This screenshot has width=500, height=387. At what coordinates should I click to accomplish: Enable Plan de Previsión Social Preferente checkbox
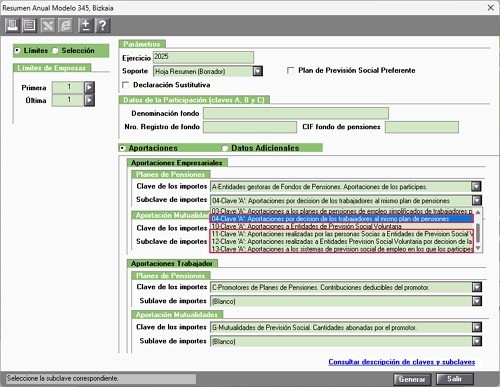291,70
